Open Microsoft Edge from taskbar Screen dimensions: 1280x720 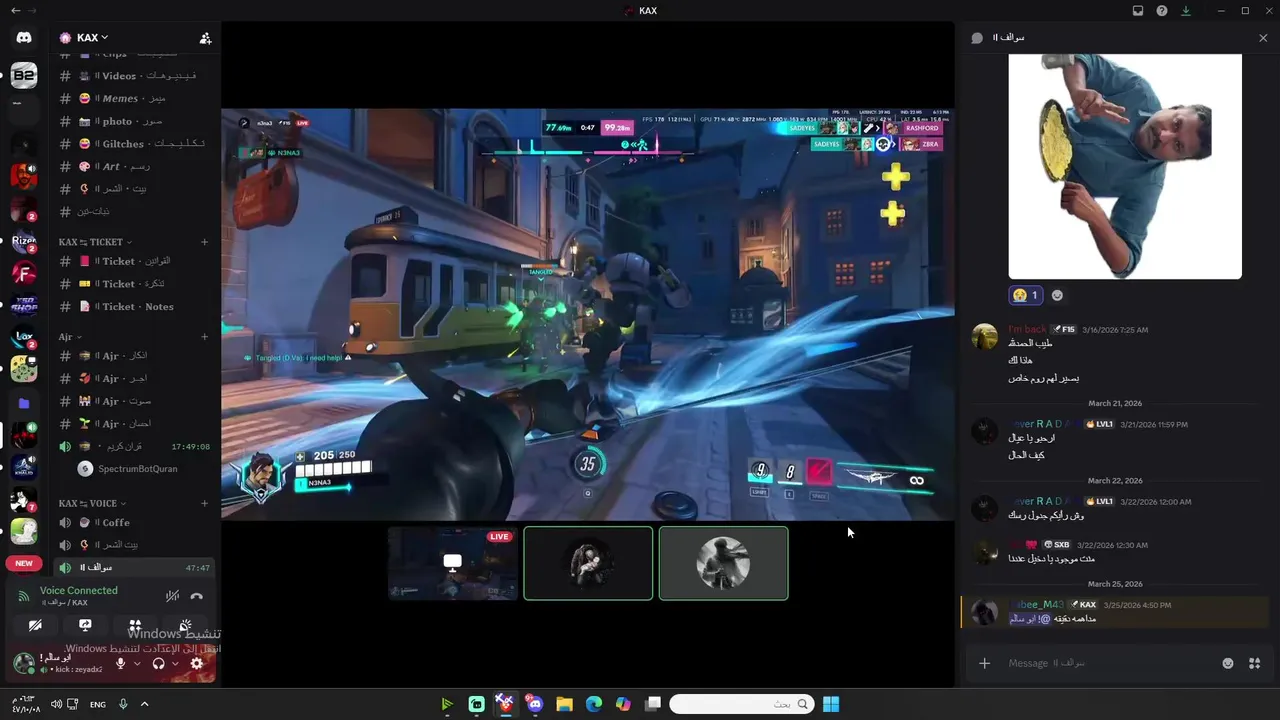tap(593, 704)
